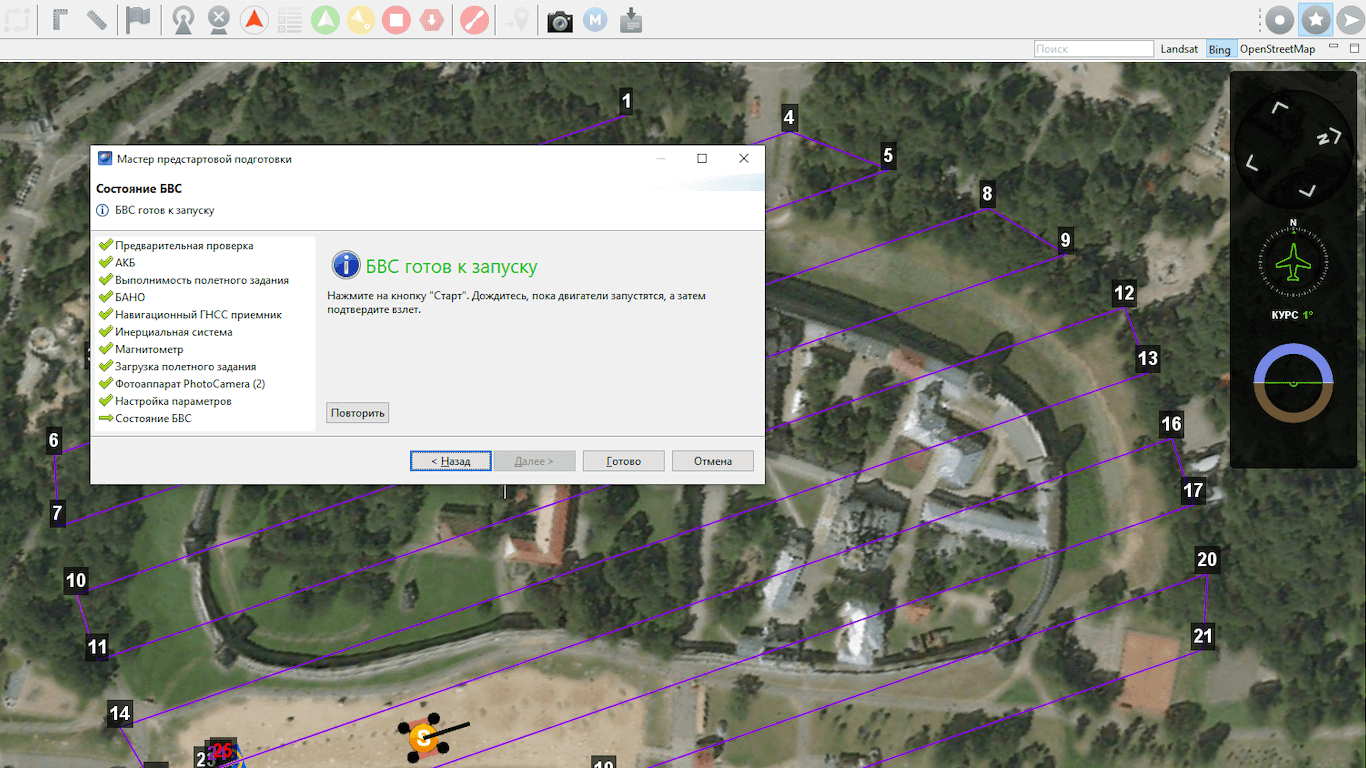Click the green arrow launch icon
This screenshot has width=1366, height=768.
325,20
